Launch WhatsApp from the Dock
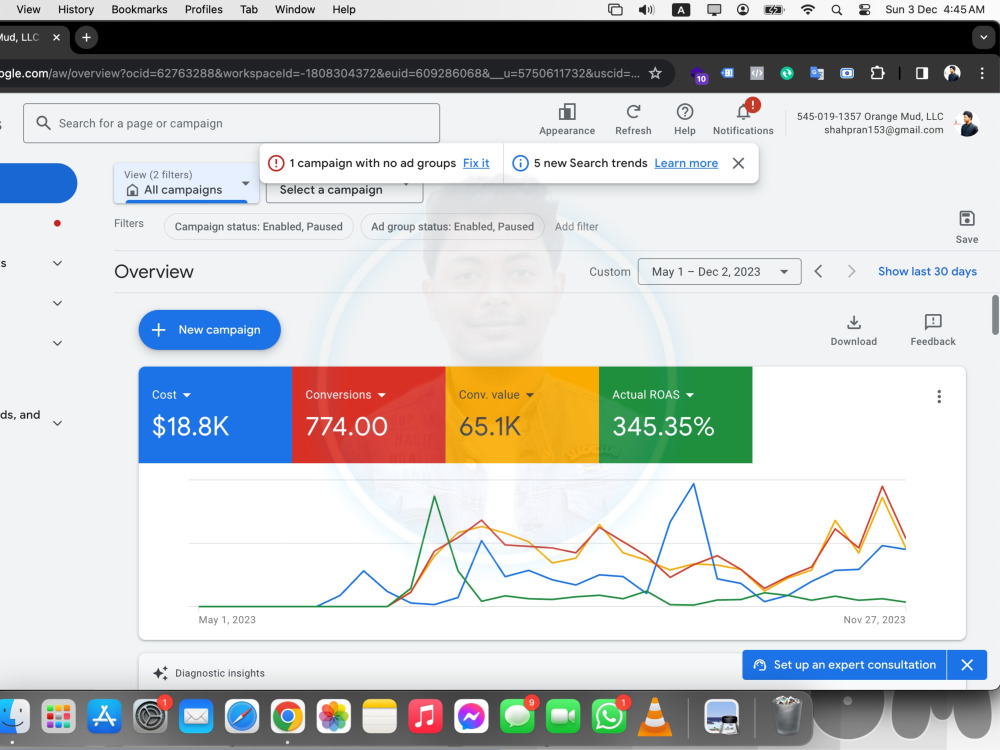 [609, 717]
